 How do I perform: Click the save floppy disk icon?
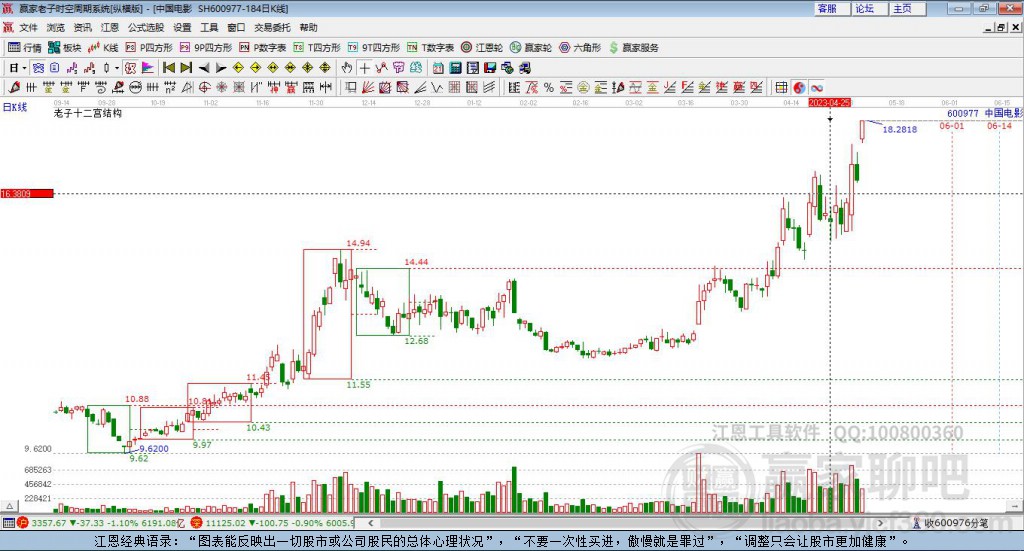coord(490,68)
